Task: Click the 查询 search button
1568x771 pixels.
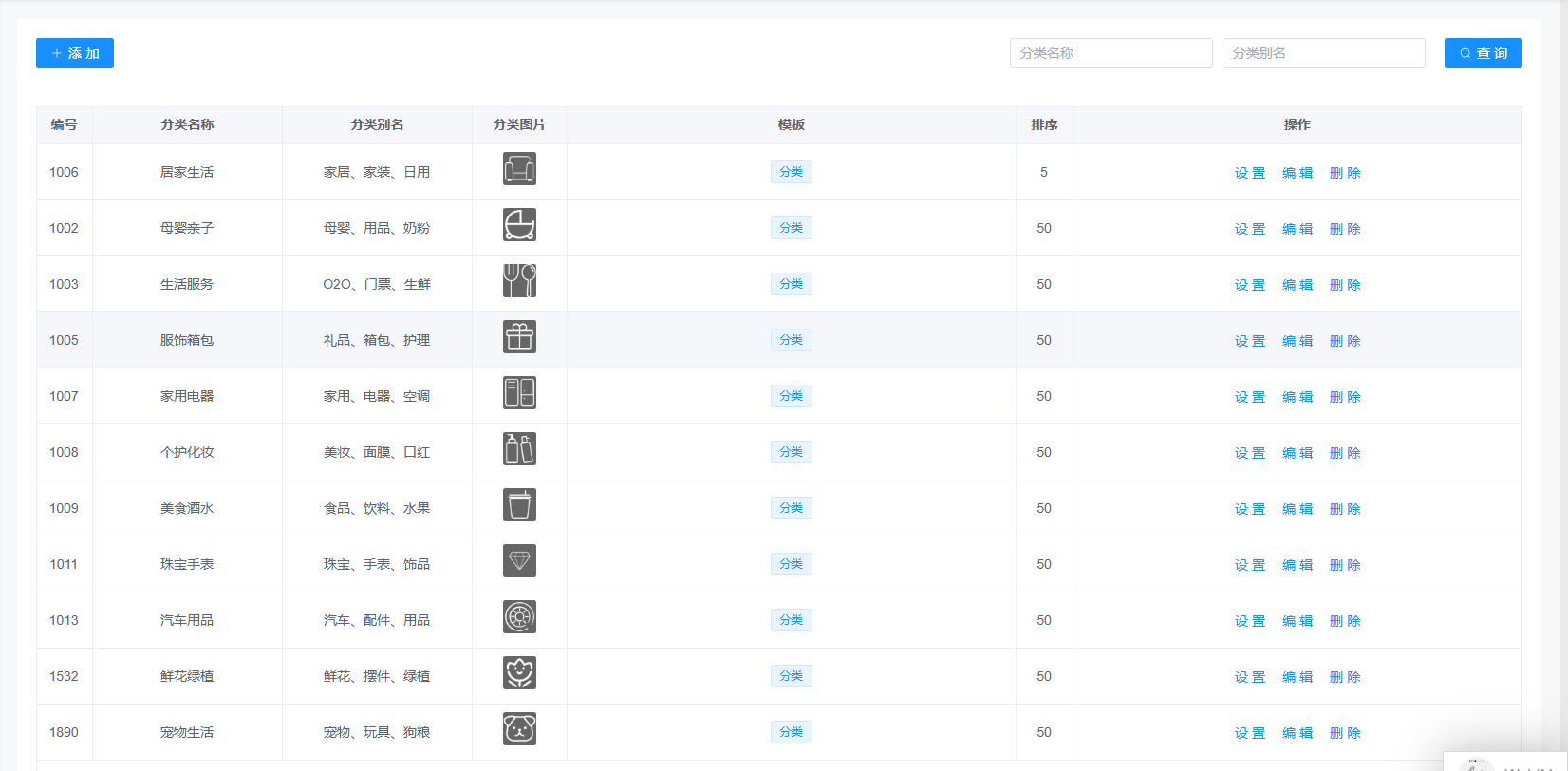Action: click(x=1483, y=53)
